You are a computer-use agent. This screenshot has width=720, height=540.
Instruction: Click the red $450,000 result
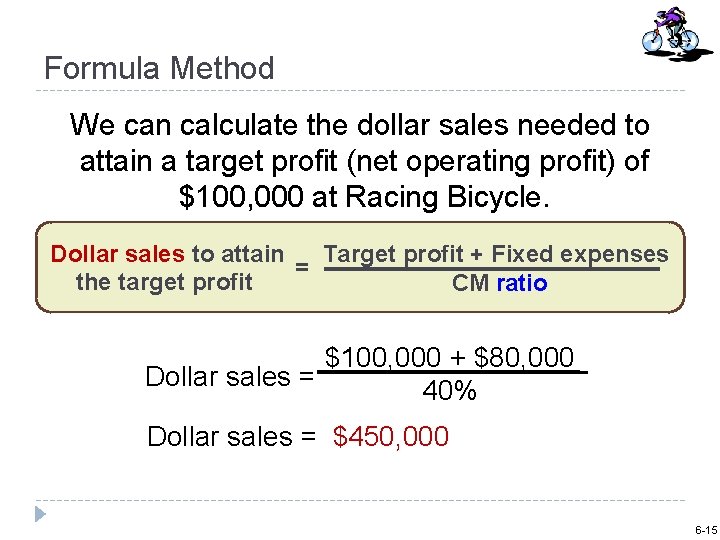[x=391, y=437]
